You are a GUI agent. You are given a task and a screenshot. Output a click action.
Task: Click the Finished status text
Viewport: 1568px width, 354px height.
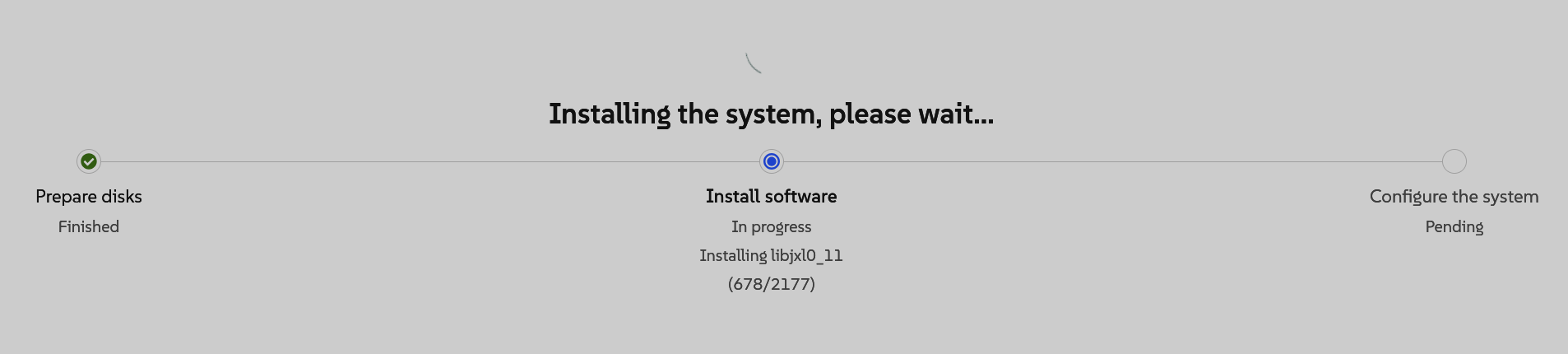[89, 226]
